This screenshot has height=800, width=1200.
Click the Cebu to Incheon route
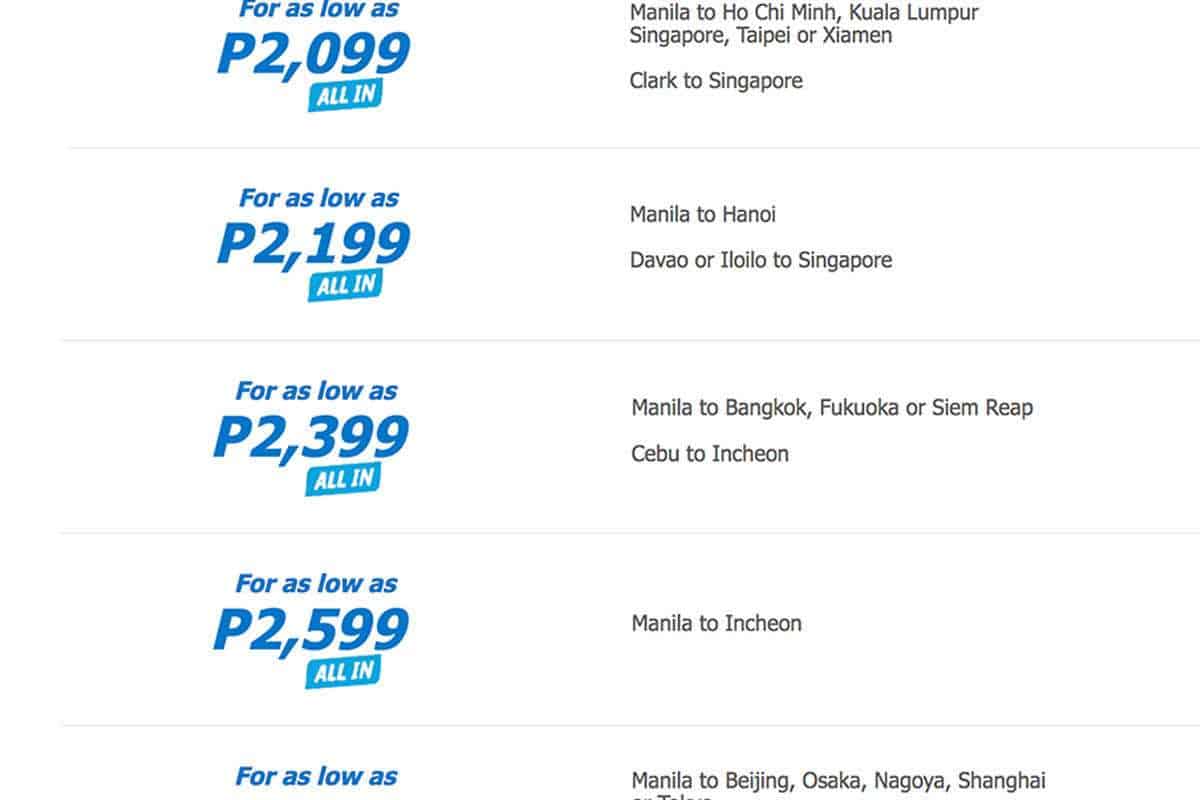tap(710, 454)
